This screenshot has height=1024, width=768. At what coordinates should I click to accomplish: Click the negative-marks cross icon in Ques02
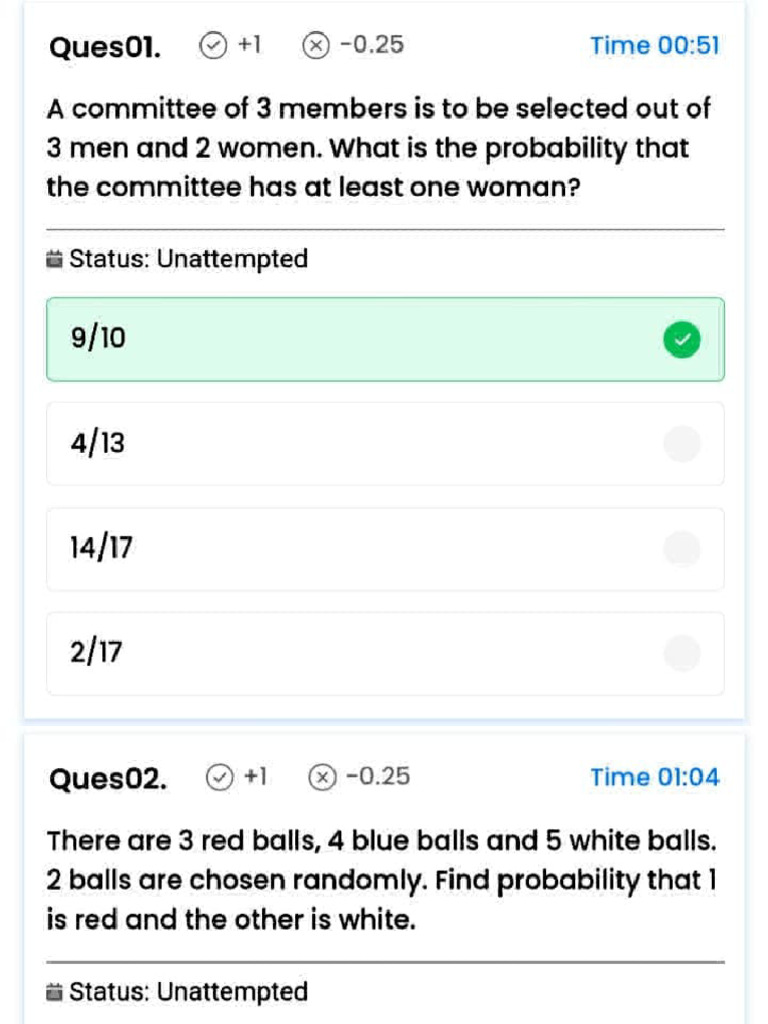321,777
